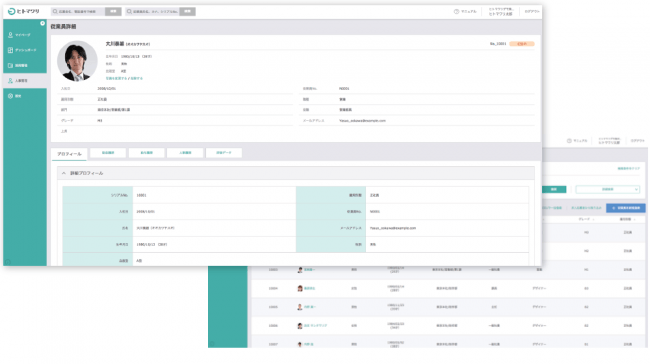Screen dimensions: 650x364
Task: Click avatar icon in row 10003, back window
Action: pyautogui.click(x=300, y=270)
